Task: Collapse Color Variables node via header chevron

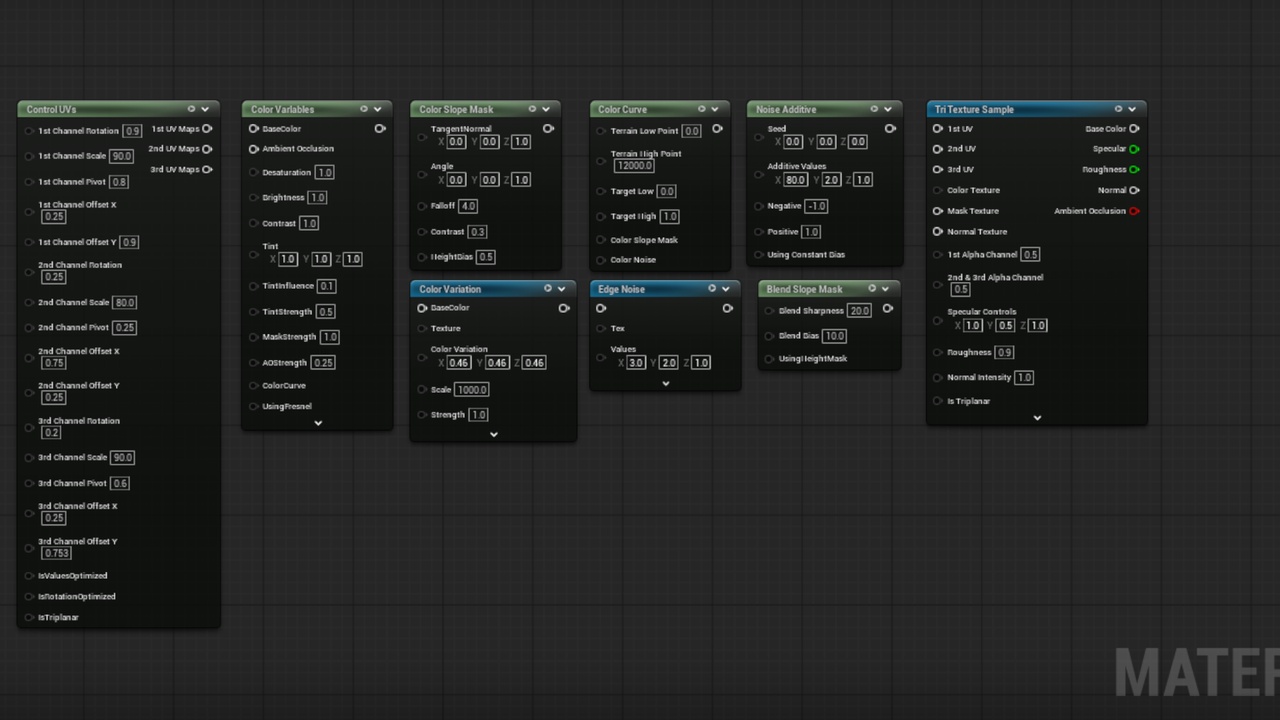Action: coord(377,109)
